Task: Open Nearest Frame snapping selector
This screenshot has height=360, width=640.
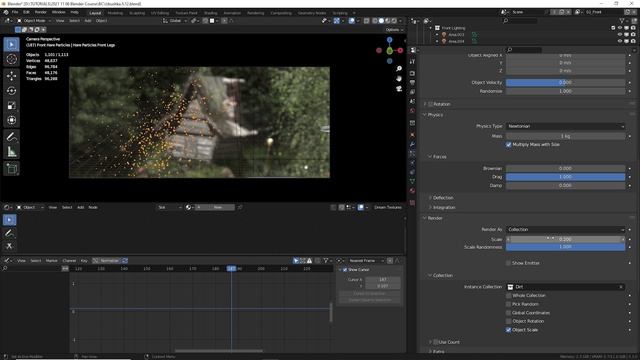Action: (x=366, y=260)
